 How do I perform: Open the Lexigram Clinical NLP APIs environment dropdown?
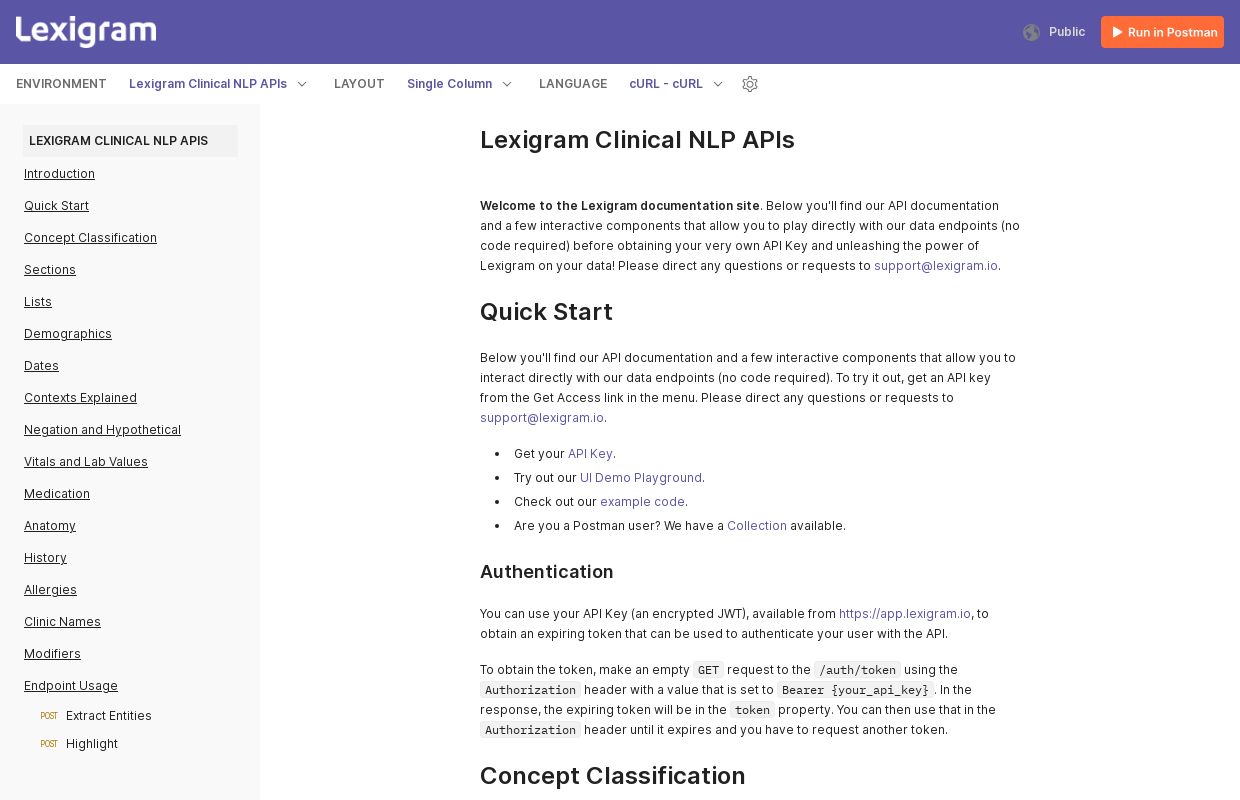click(218, 84)
